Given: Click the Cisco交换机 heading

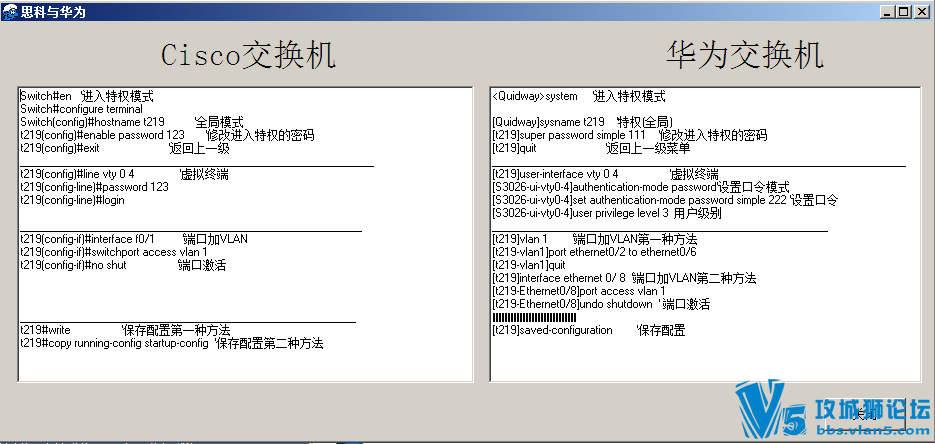Looking at the screenshot, I should point(249,55).
